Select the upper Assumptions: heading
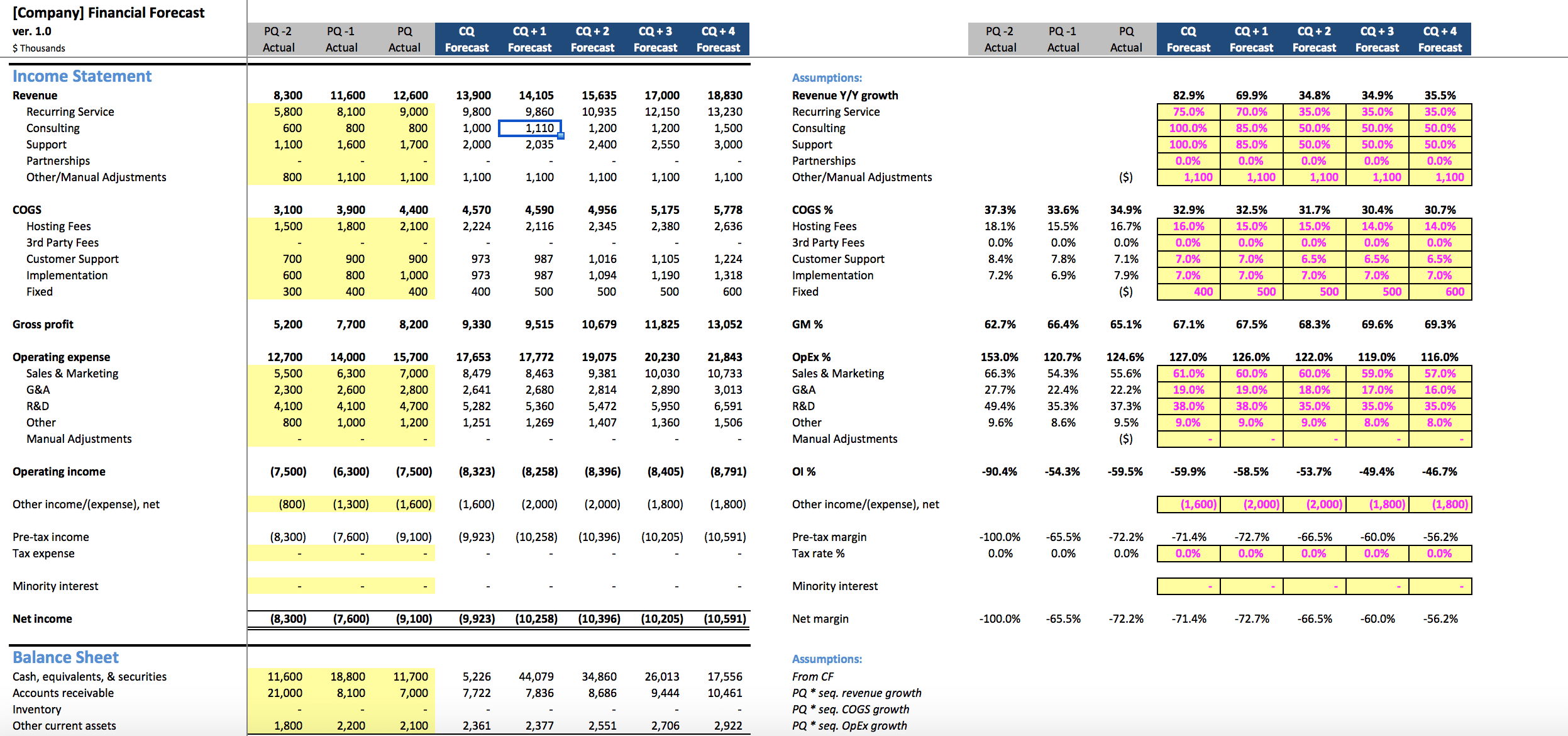 click(827, 78)
